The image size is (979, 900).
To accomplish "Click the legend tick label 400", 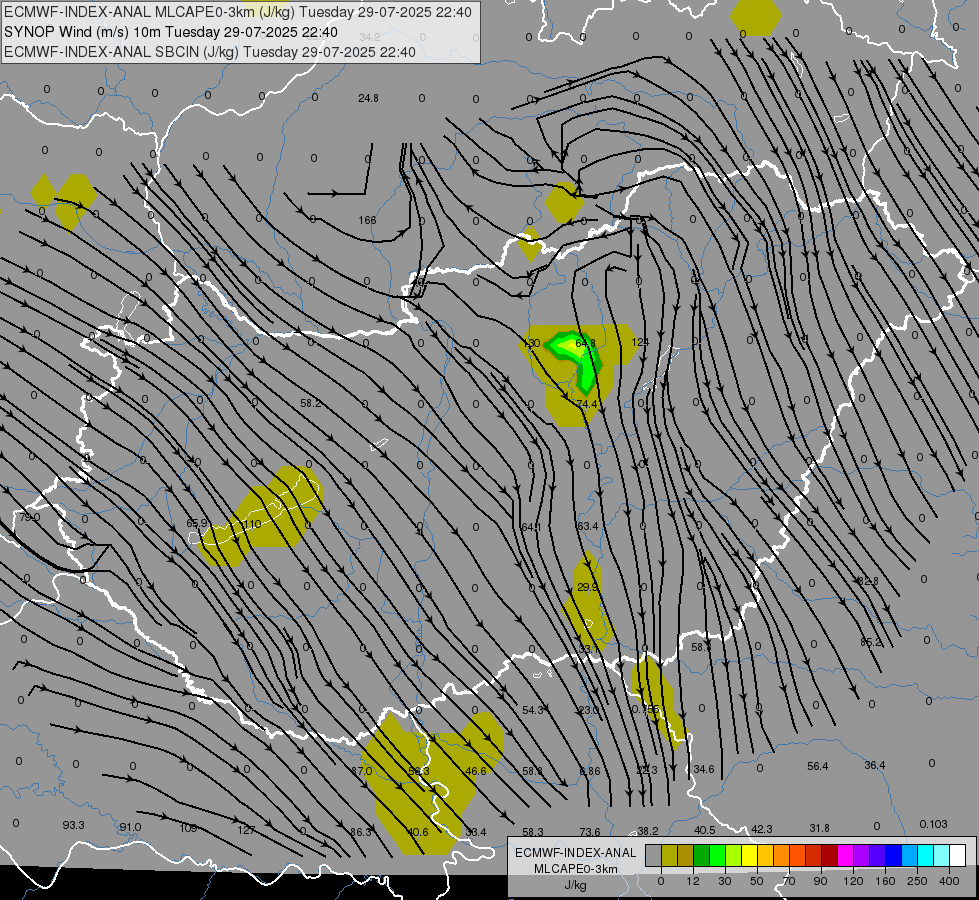I will point(949,881).
